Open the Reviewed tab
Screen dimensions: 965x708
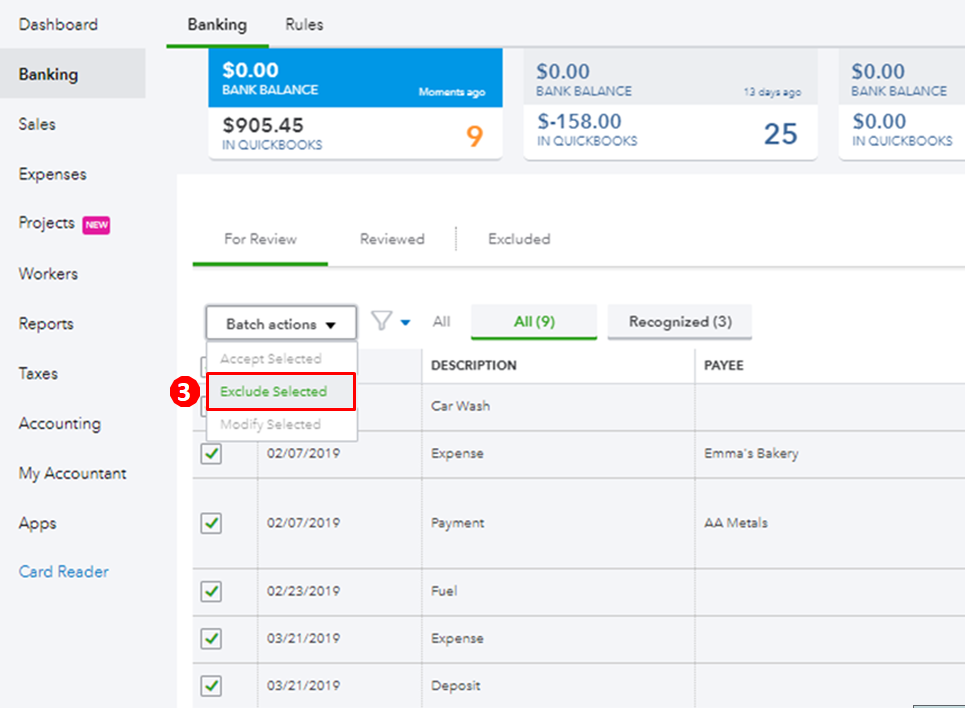pos(392,239)
